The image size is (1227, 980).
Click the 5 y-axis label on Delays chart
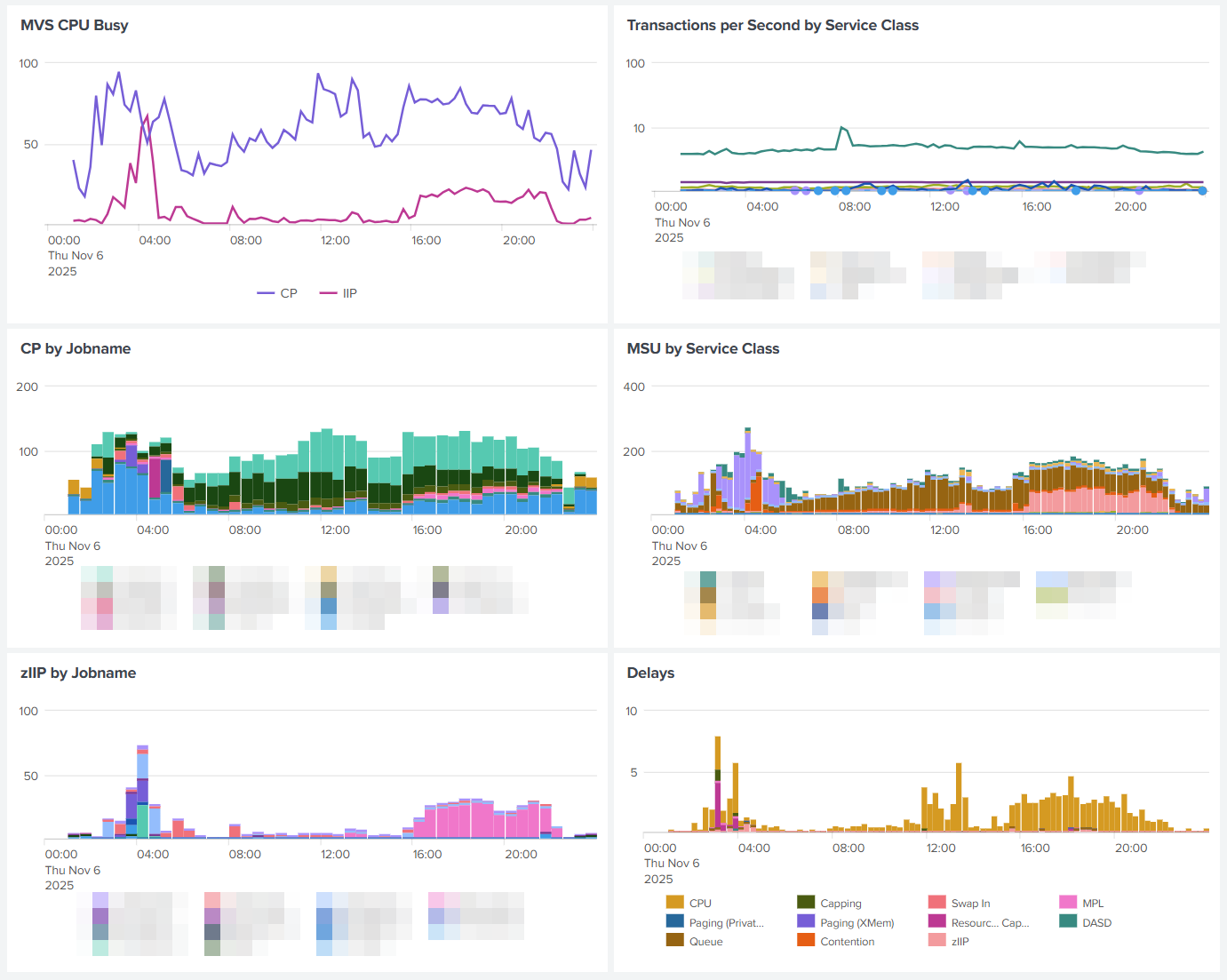(633, 772)
